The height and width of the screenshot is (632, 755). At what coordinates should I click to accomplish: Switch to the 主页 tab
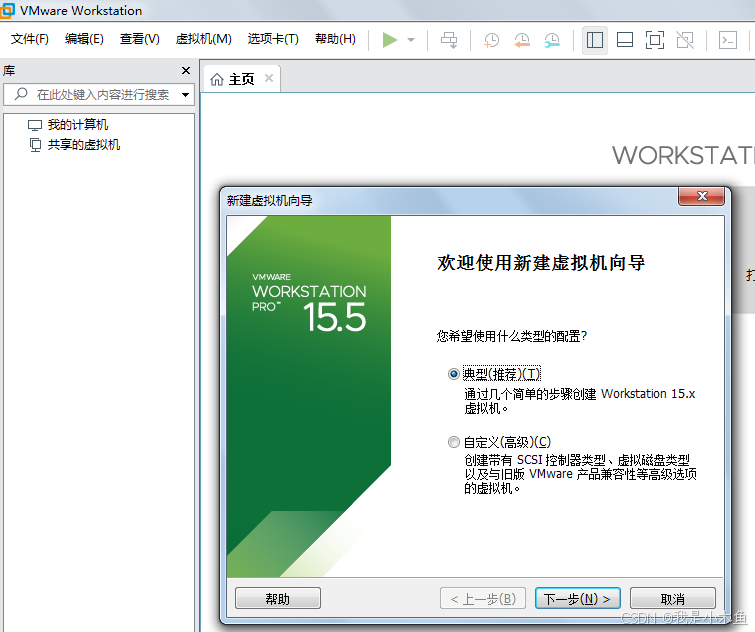[x=241, y=79]
